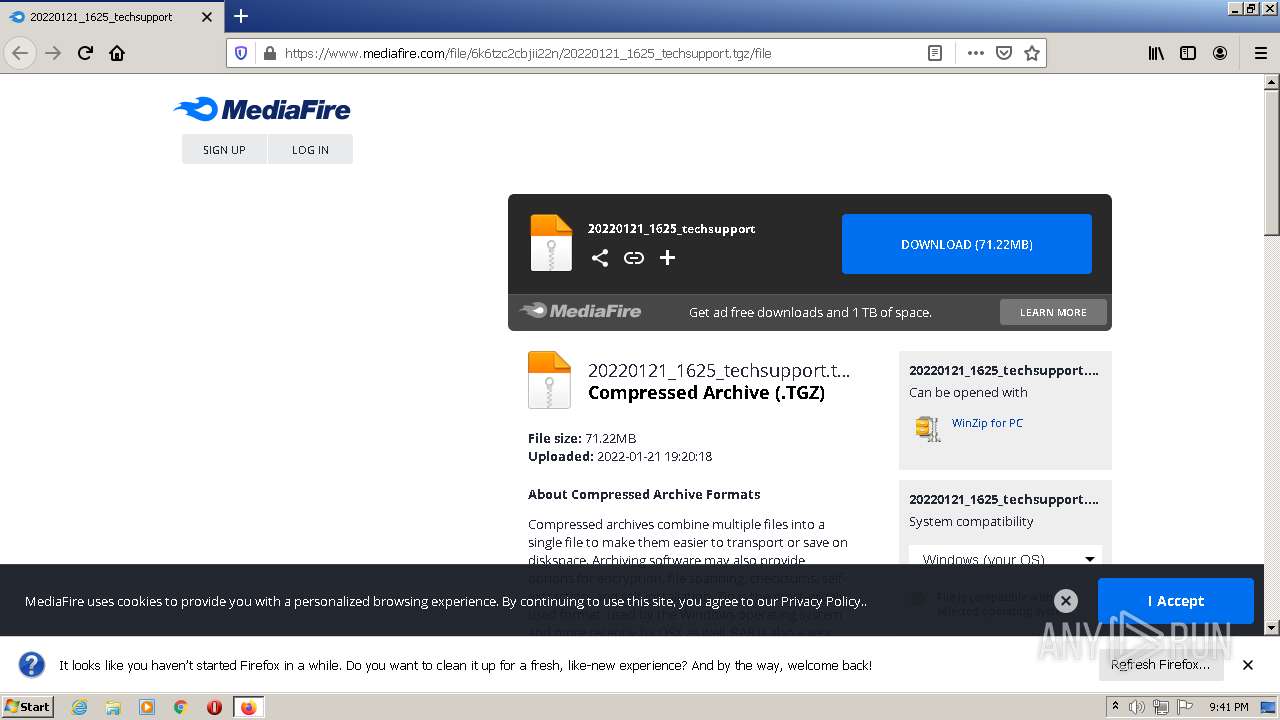Open page actions three-dots menu

[x=976, y=53]
